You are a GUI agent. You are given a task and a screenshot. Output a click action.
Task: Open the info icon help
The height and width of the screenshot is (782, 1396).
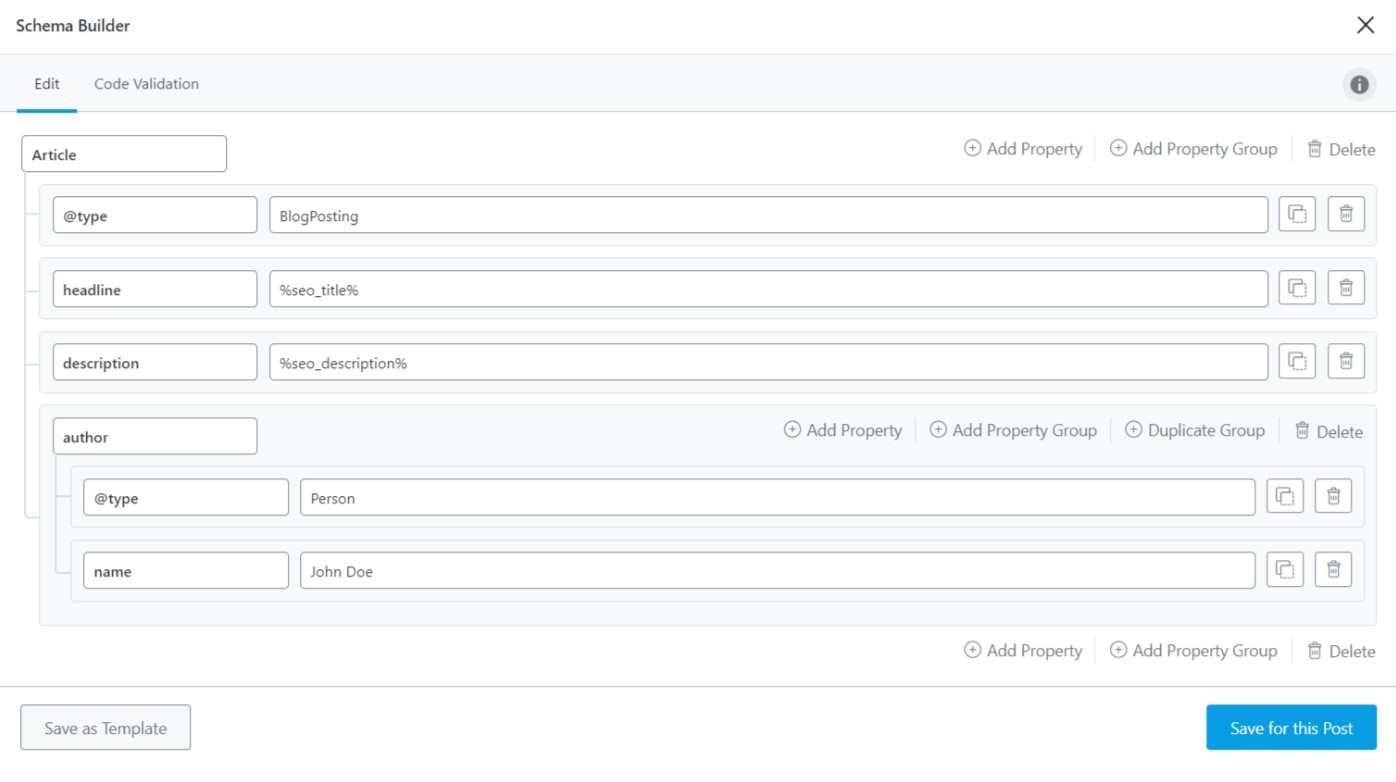[1359, 85]
